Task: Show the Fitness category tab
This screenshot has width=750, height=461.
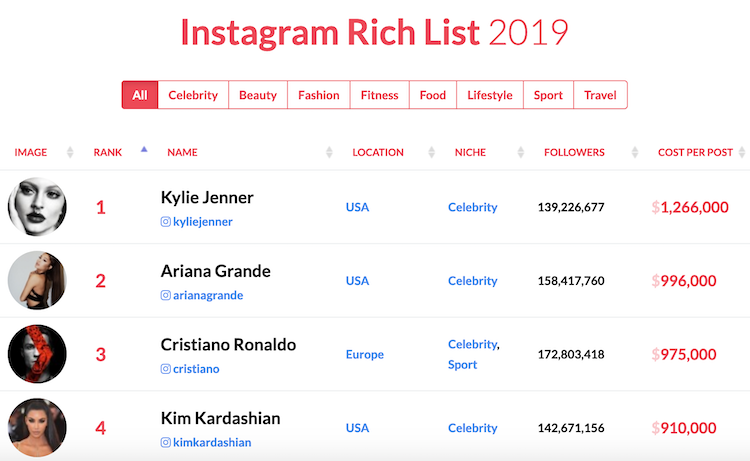Action: (x=379, y=95)
